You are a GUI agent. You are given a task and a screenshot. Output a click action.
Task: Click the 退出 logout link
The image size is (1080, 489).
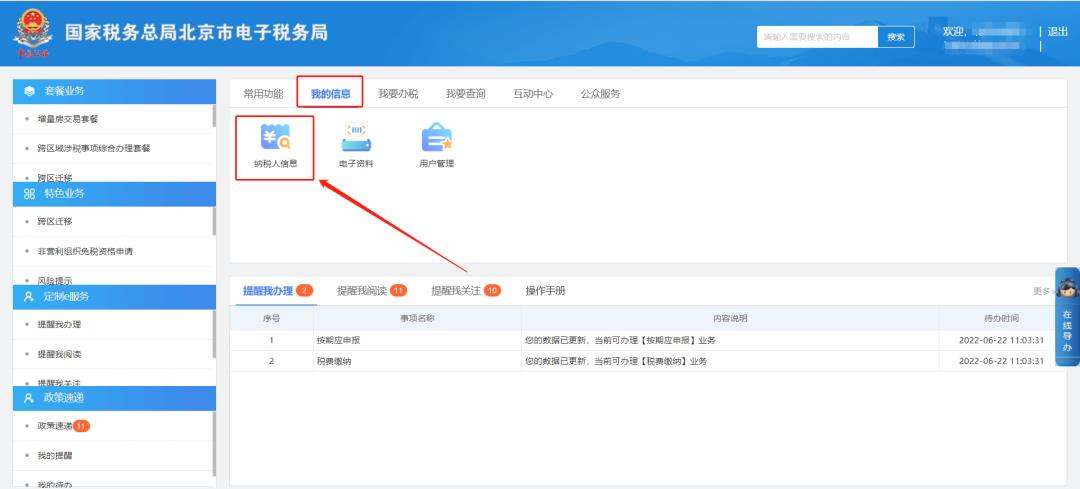point(1058,32)
